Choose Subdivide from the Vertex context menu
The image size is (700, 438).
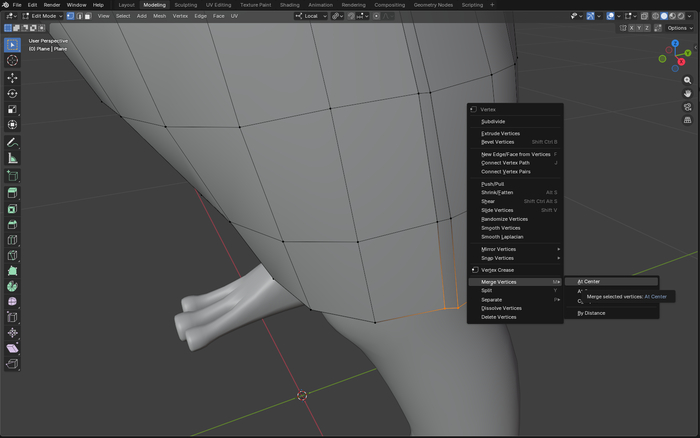493,121
